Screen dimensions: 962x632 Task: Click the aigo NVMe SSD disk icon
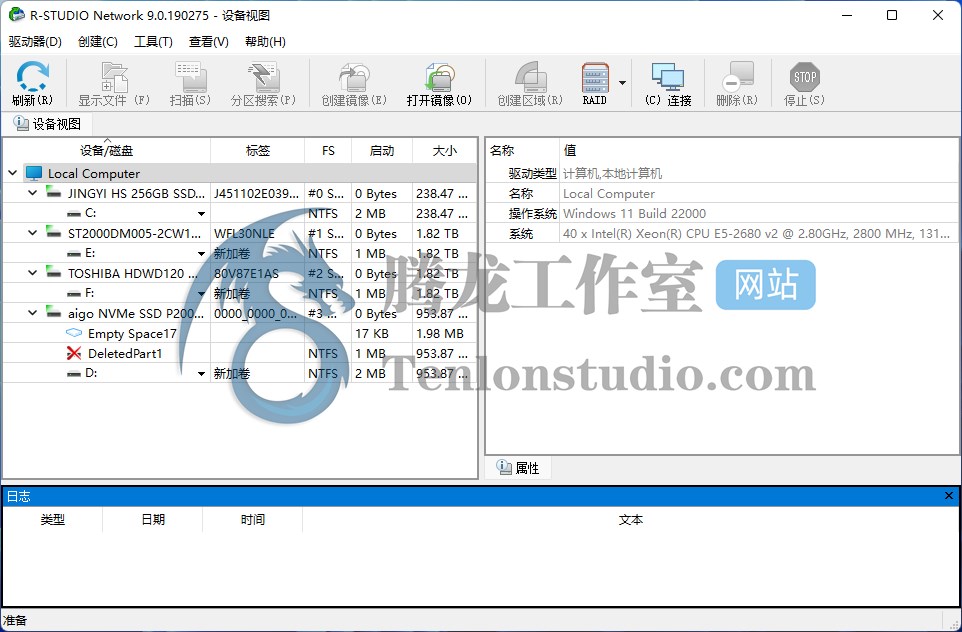[x=53, y=313]
